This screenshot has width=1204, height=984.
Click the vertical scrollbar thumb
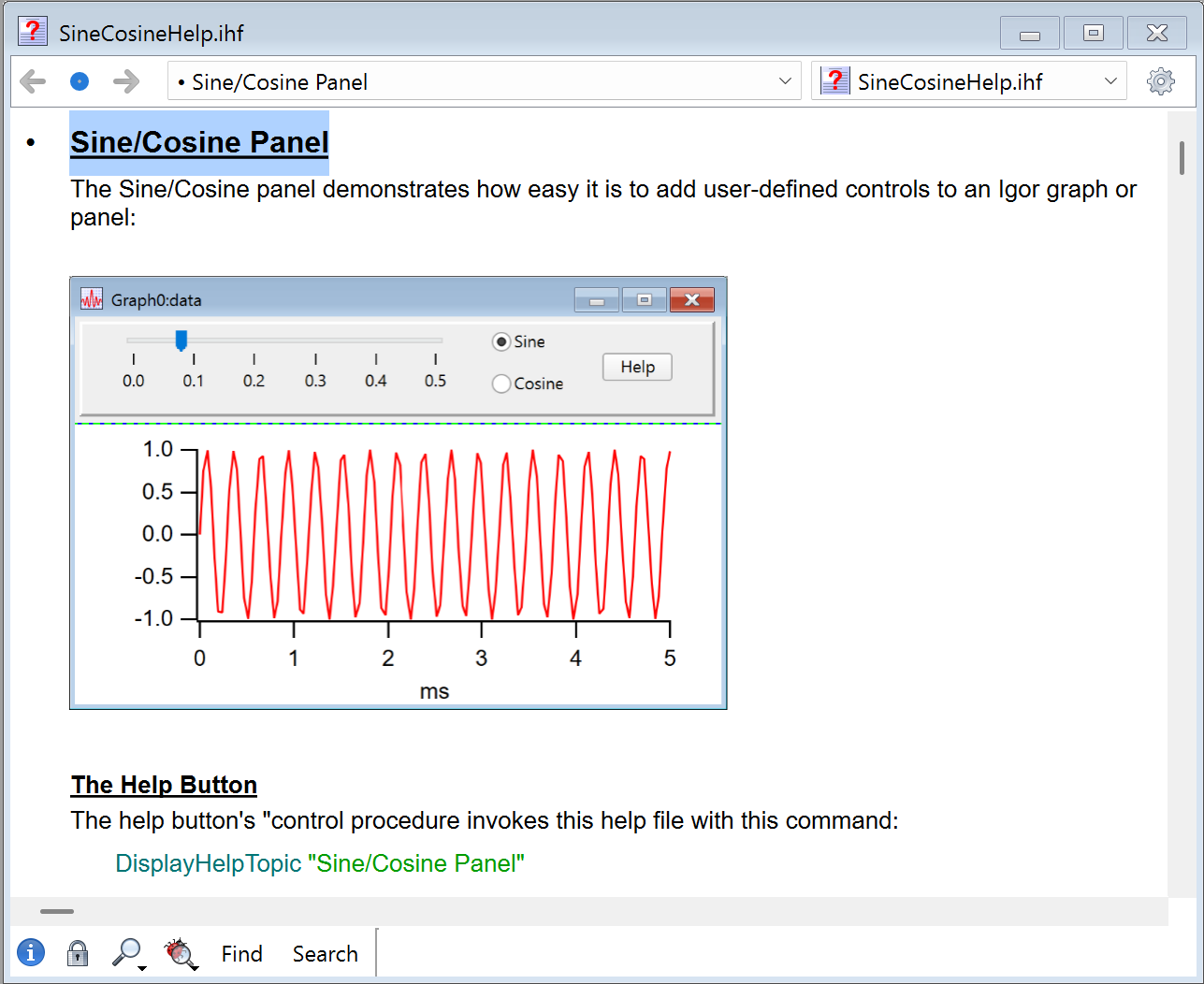click(1182, 157)
